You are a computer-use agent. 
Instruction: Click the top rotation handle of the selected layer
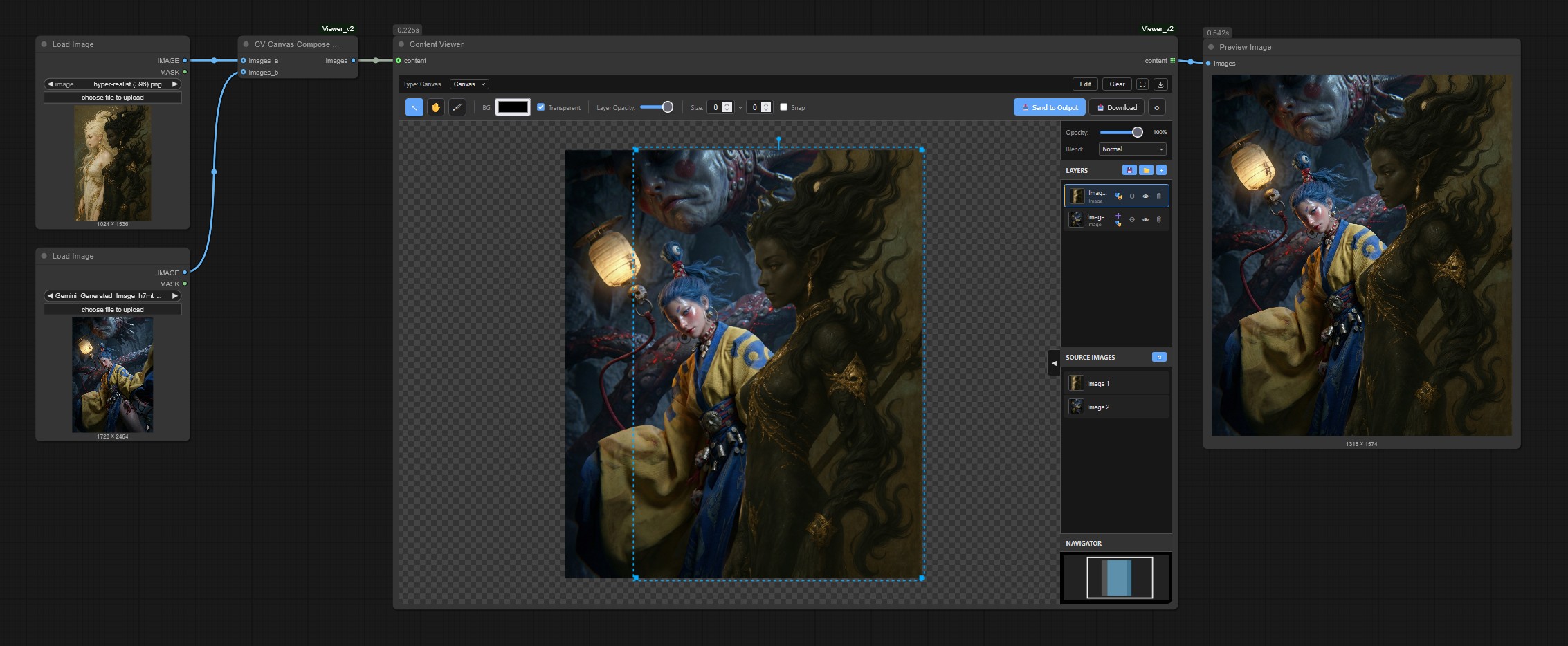click(x=778, y=140)
